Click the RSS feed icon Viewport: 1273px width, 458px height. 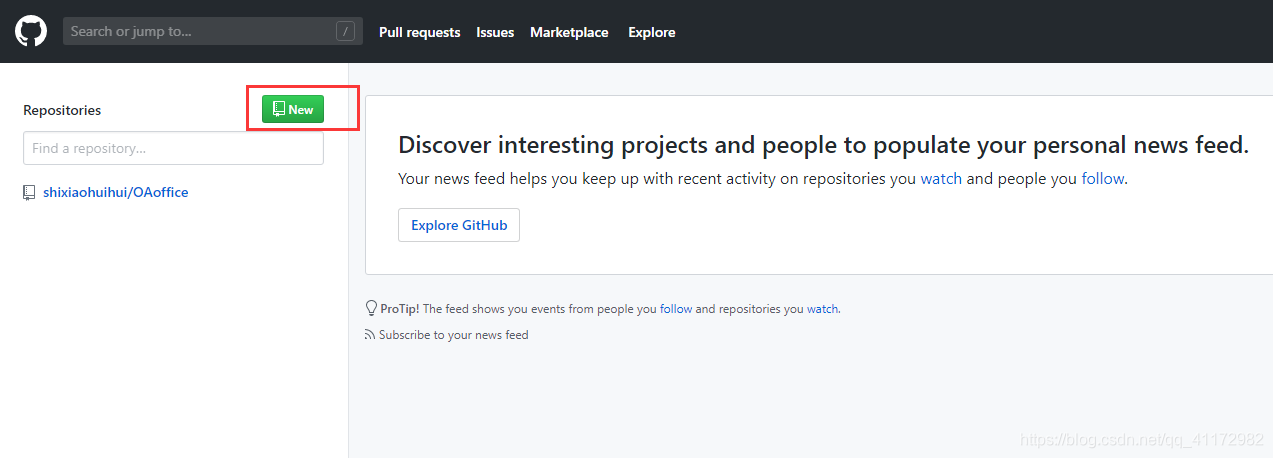pos(370,335)
